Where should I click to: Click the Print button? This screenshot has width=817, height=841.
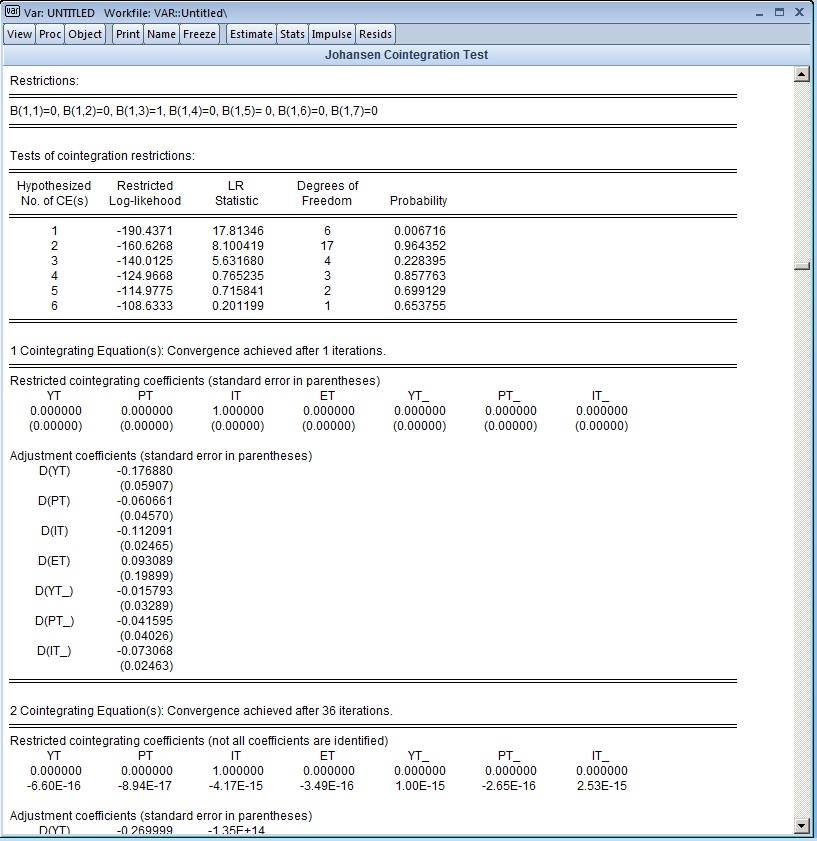coord(128,34)
